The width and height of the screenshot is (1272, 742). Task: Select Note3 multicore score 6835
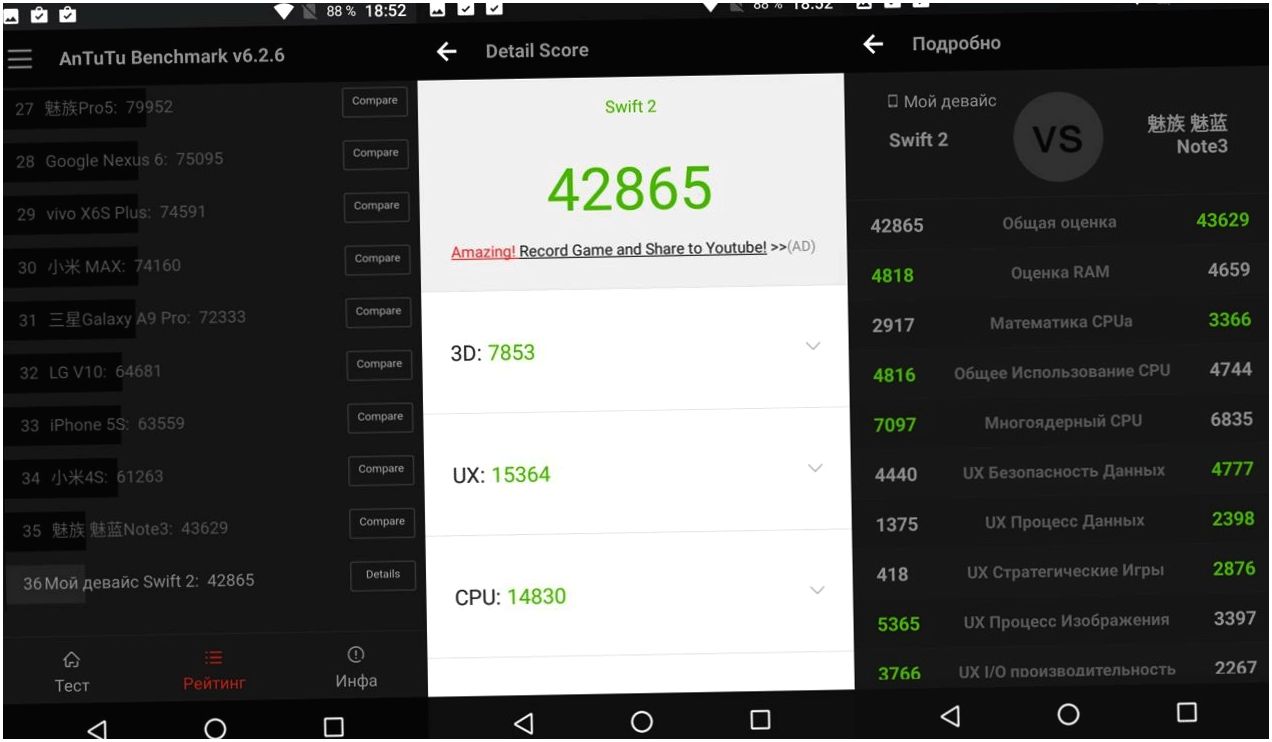[x=1231, y=419]
